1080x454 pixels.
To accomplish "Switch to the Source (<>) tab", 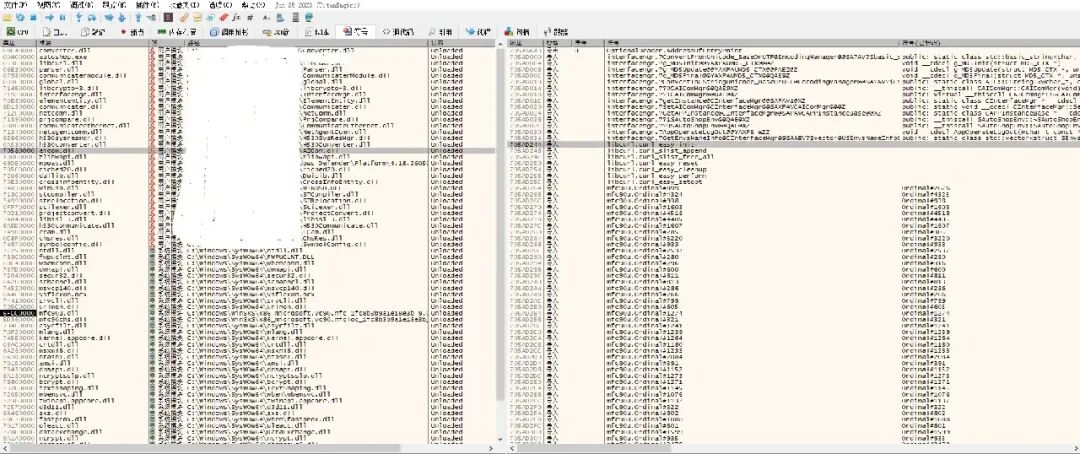I will click(x=398, y=32).
